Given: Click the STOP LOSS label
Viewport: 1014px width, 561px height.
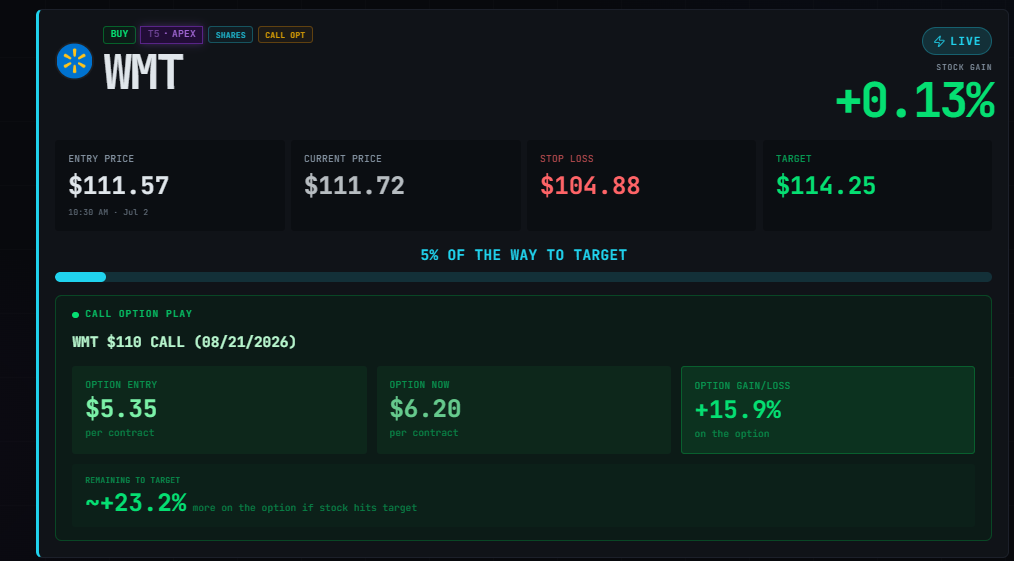Looking at the screenshot, I should 566,159.
